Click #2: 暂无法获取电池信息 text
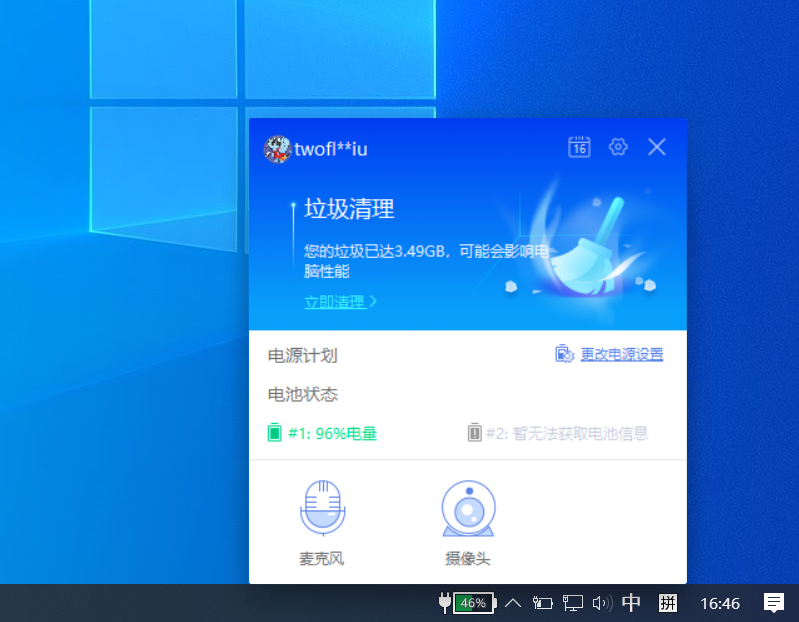Image resolution: width=799 pixels, height=622 pixels. tap(567, 434)
